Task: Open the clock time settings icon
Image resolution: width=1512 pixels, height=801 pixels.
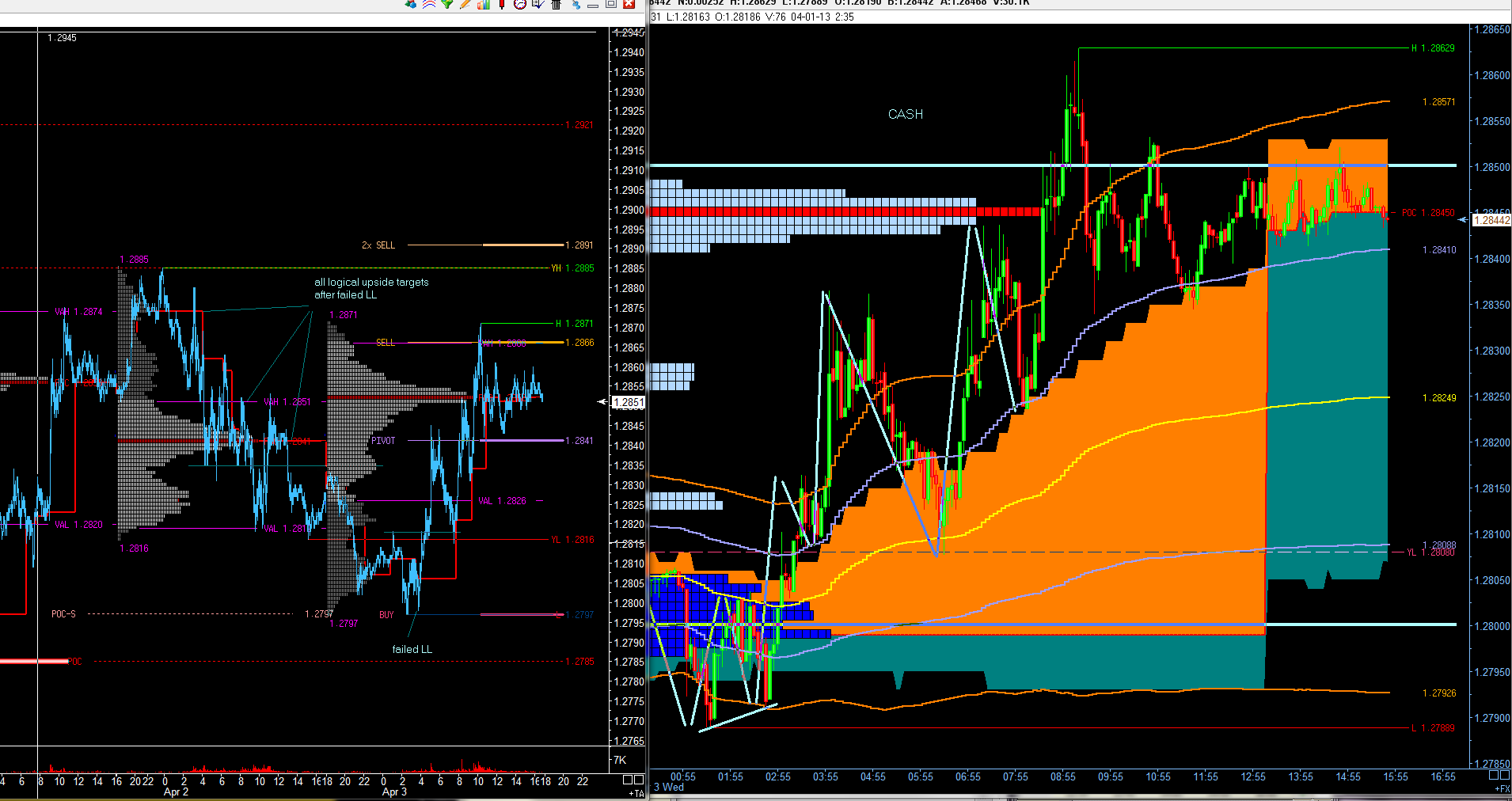Action: tap(520, 4)
